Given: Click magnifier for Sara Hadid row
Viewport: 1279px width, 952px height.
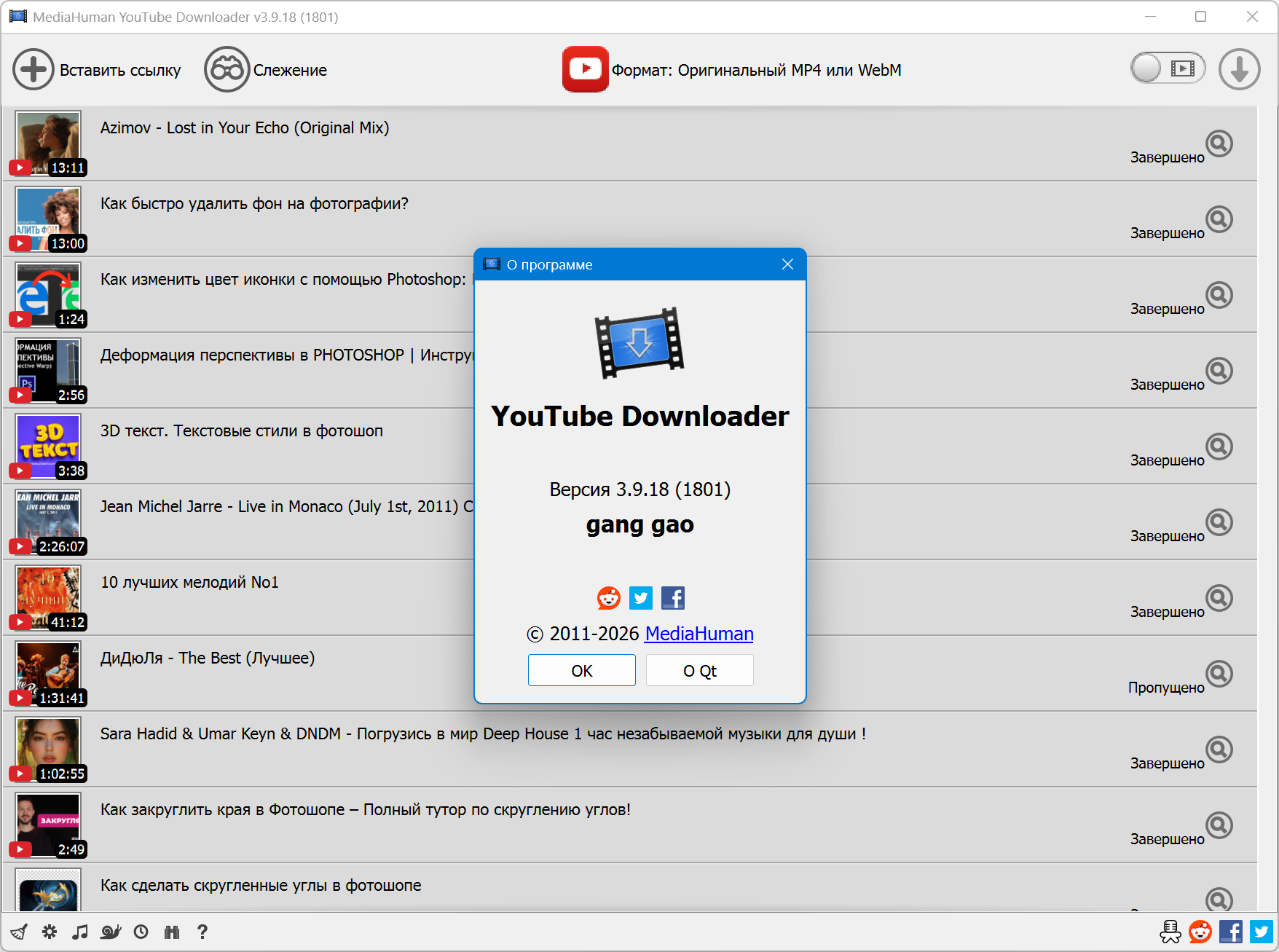Looking at the screenshot, I should [x=1219, y=750].
